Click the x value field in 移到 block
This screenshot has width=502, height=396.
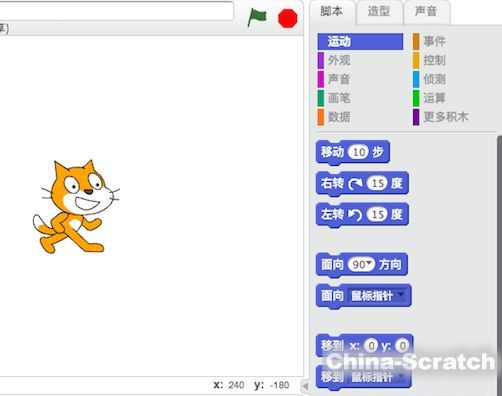tap(371, 346)
